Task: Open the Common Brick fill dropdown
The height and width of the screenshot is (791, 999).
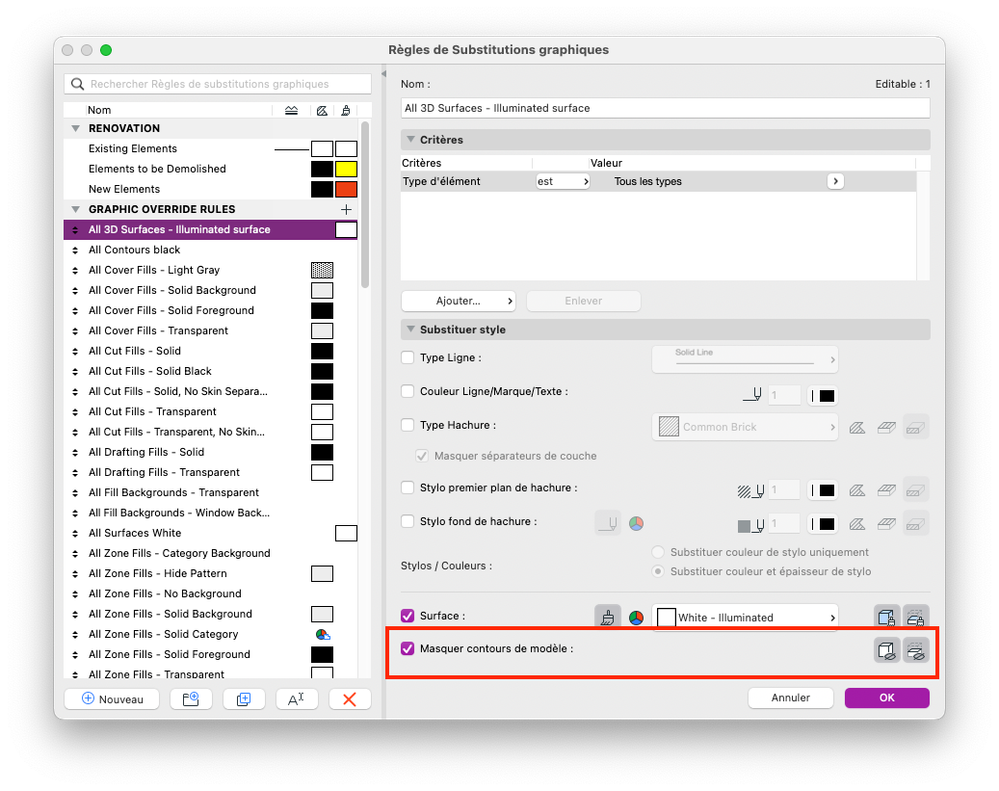Action: click(x=745, y=427)
